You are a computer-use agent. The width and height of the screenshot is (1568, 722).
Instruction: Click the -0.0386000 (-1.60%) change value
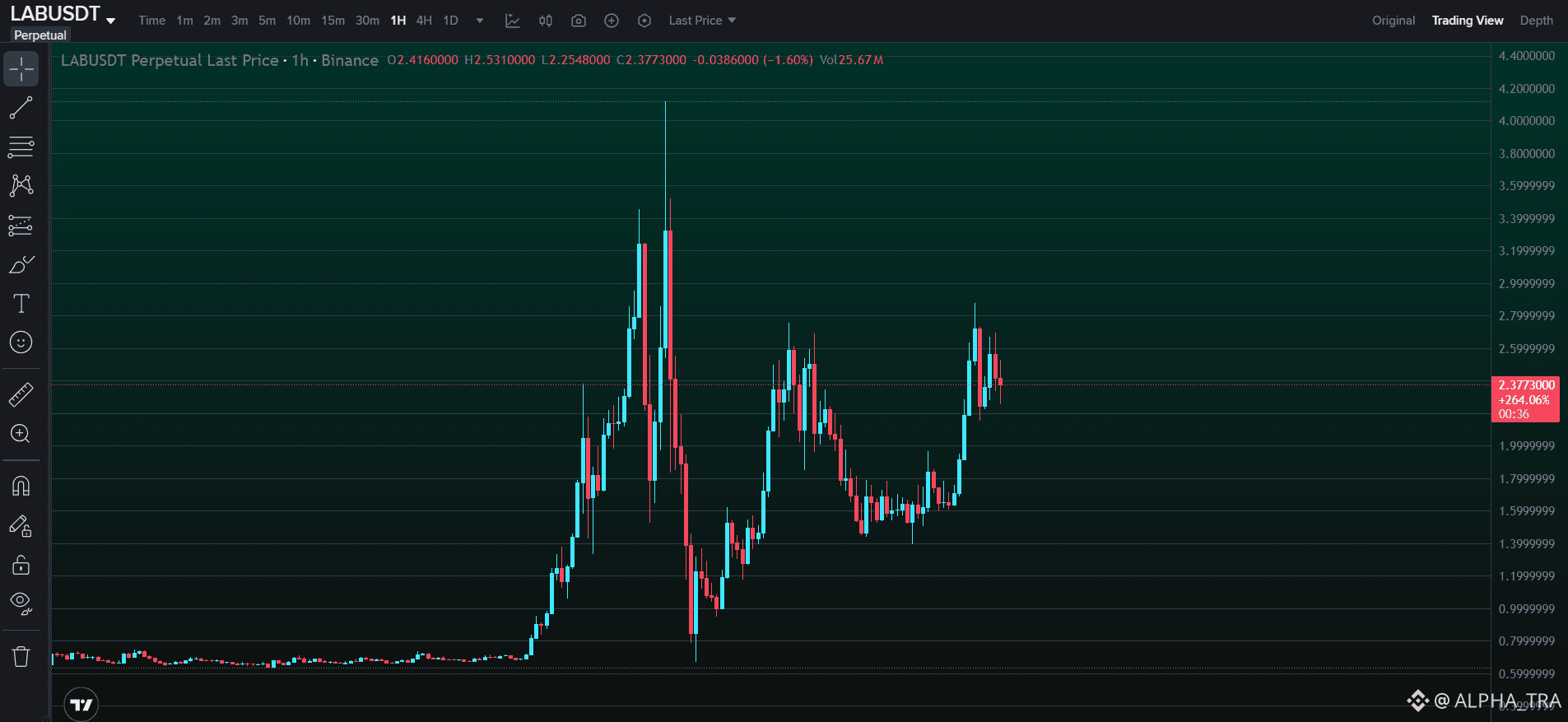tap(753, 60)
